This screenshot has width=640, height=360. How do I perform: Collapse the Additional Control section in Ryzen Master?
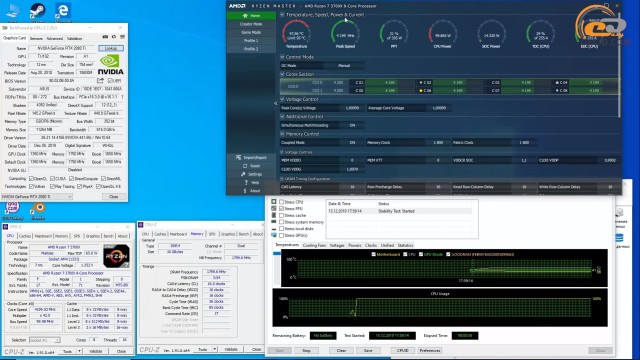coord(282,117)
